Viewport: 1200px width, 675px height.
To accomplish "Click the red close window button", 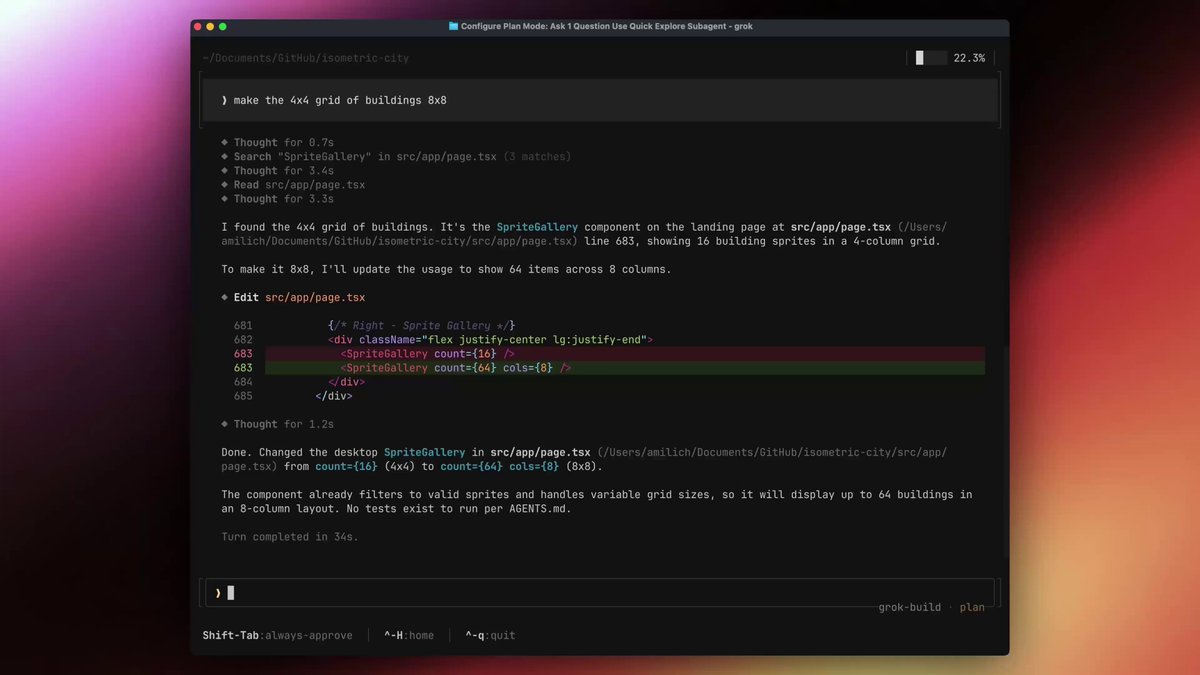I will [198, 26].
